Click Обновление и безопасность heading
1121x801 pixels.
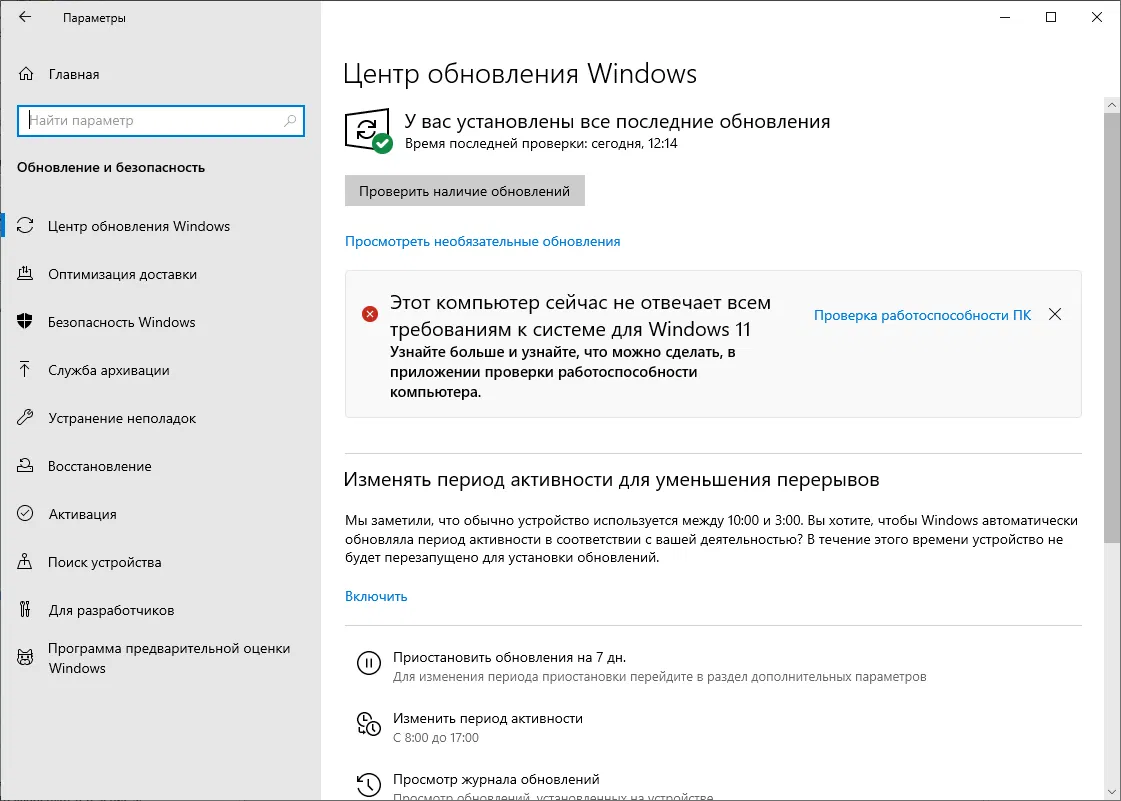tap(111, 167)
